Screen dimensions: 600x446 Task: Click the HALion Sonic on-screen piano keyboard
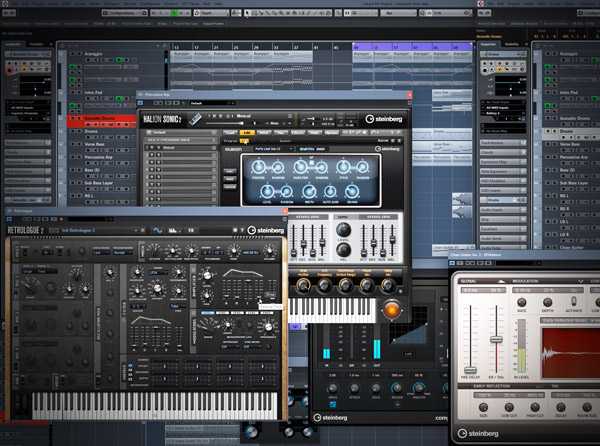click(x=332, y=309)
